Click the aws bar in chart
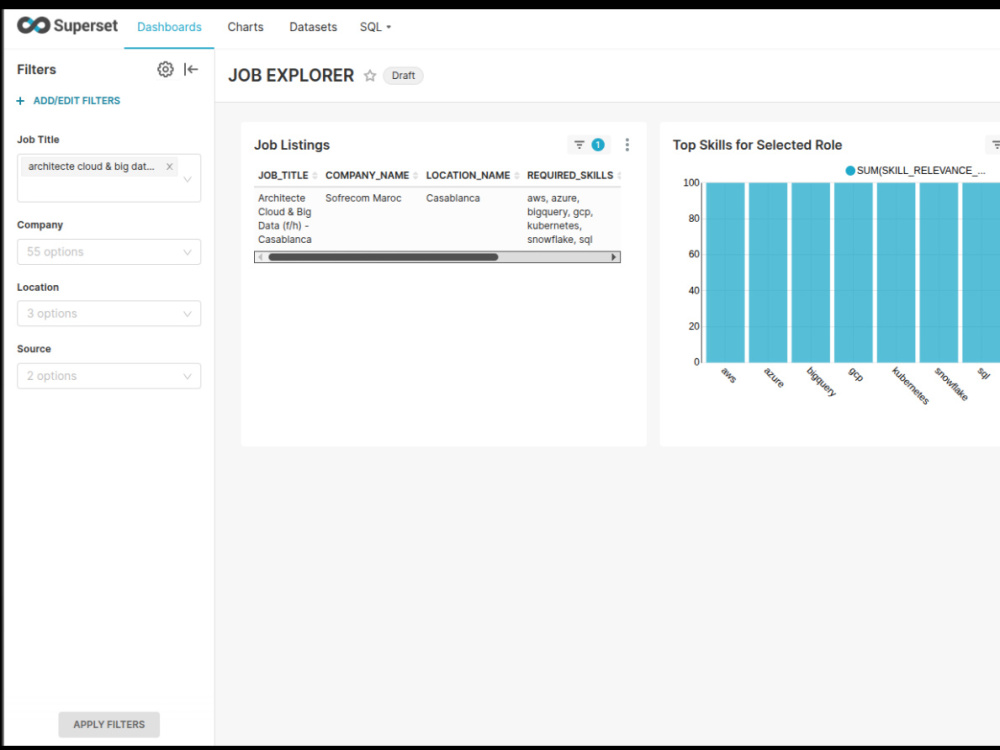The image size is (1000, 750). point(725,272)
